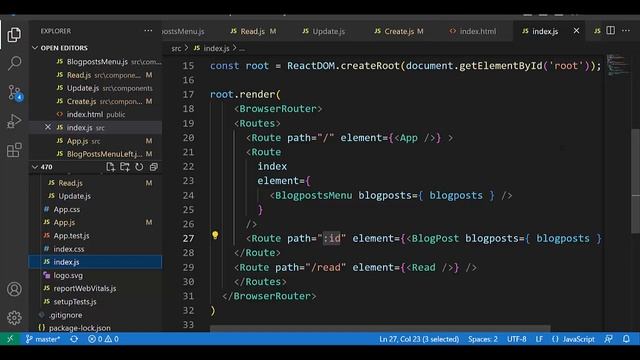
Task: Switch to the Read.js tab
Action: click(x=253, y=31)
